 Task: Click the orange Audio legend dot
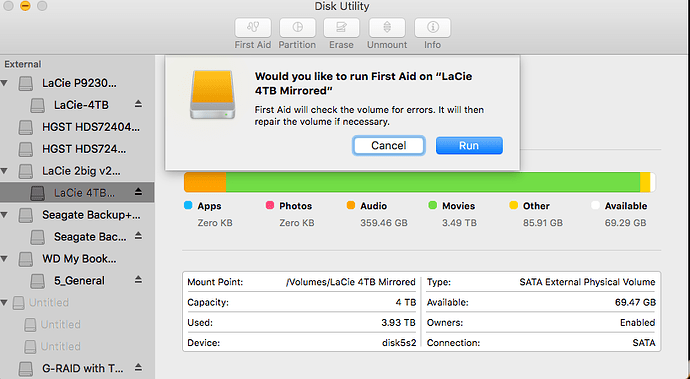point(351,205)
